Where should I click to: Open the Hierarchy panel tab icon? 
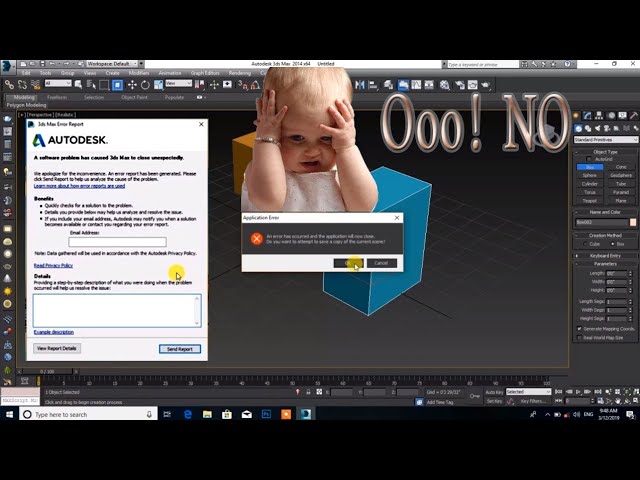pyautogui.click(x=599, y=116)
